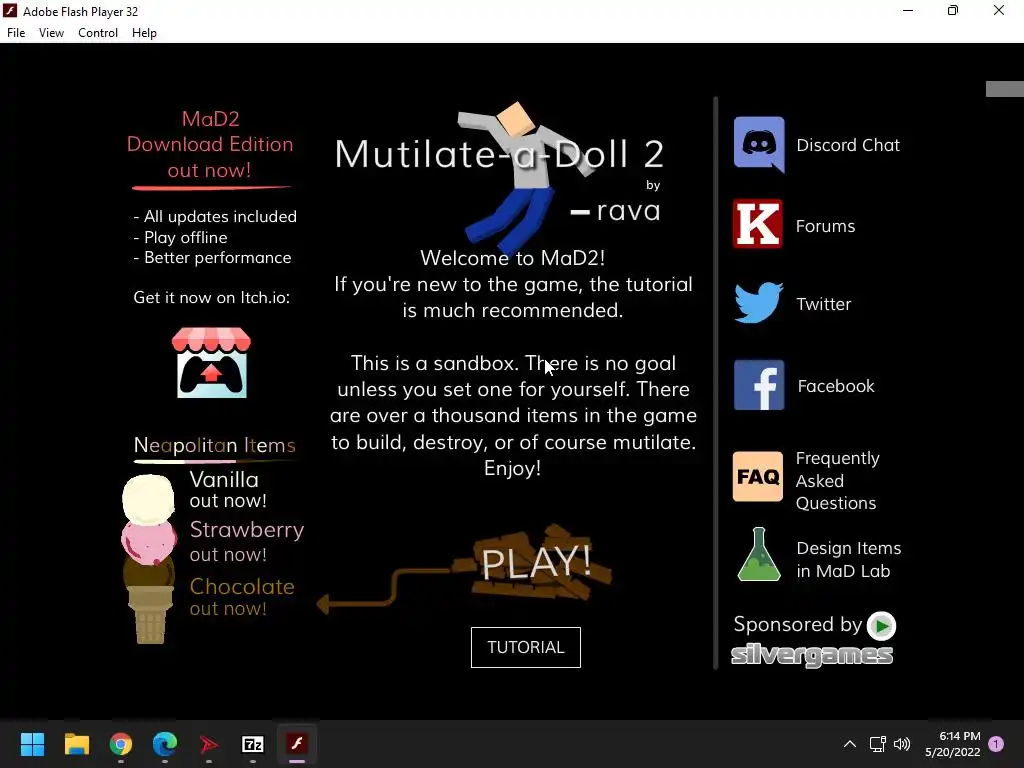This screenshot has width=1024, height=768.
Task: Click the -rava author name
Action: 615,211
